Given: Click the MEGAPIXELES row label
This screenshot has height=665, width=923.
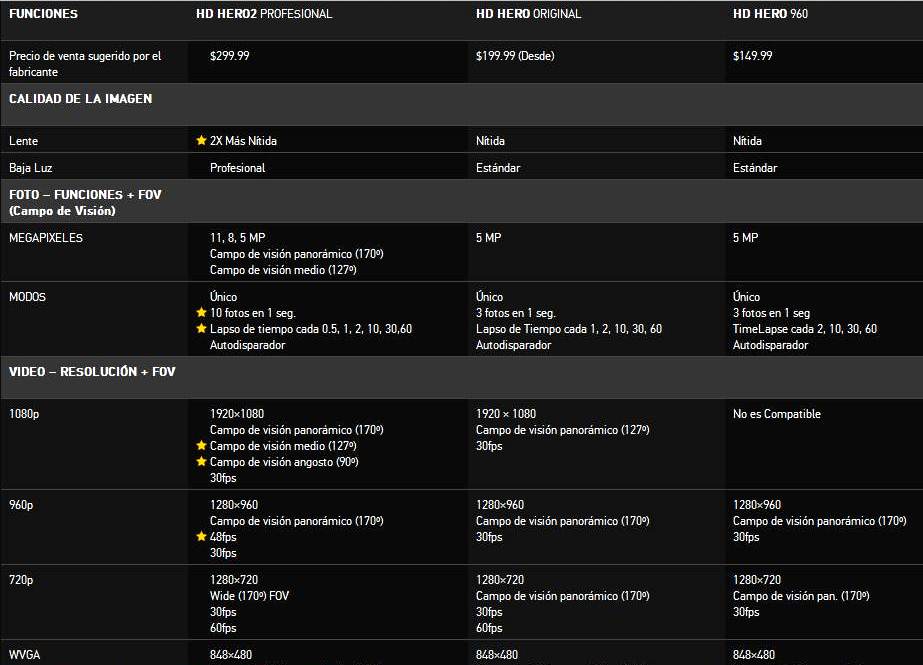Looking at the screenshot, I should click(46, 238).
